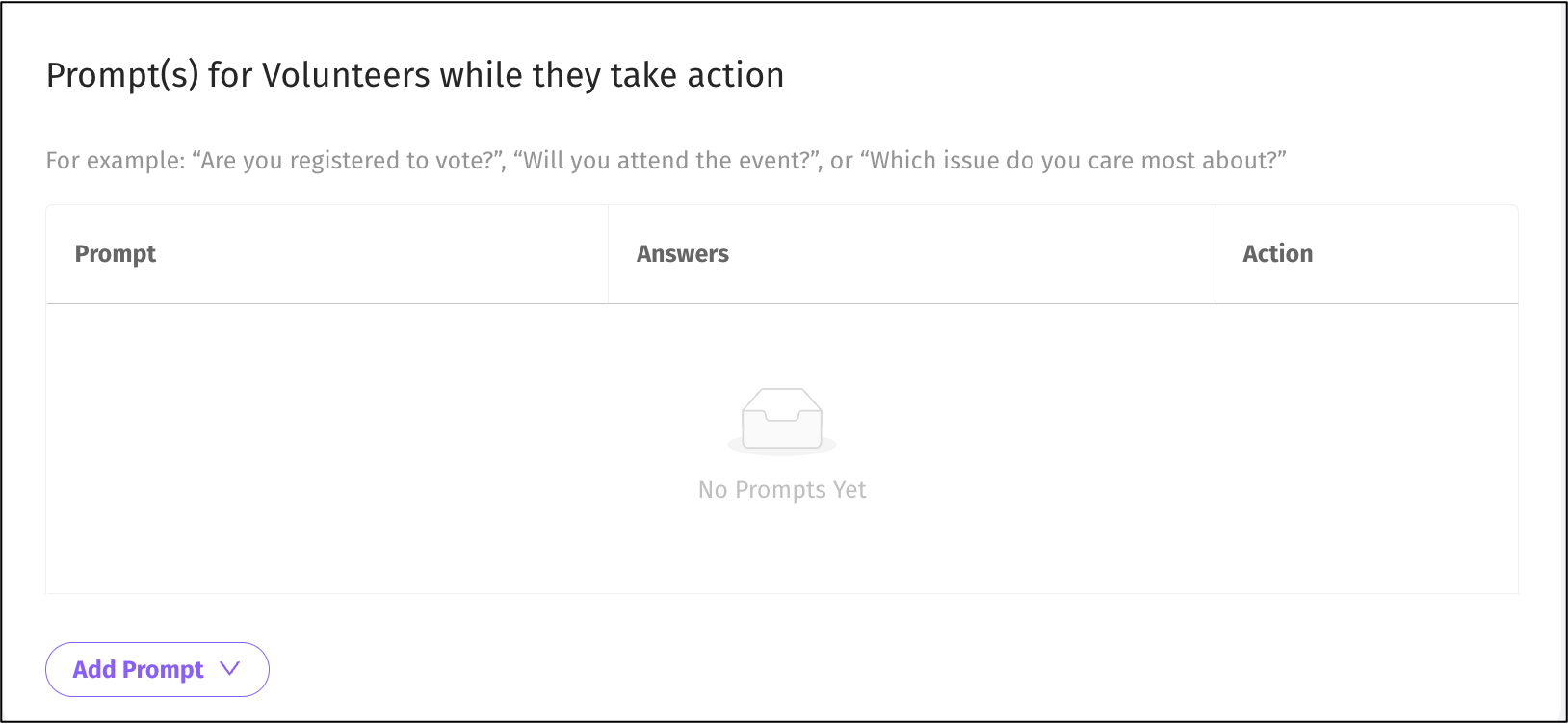Image resolution: width=1568 pixels, height=724 pixels.
Task: Click the "No Prompts Yet" placeholder text
Action: pos(782,490)
